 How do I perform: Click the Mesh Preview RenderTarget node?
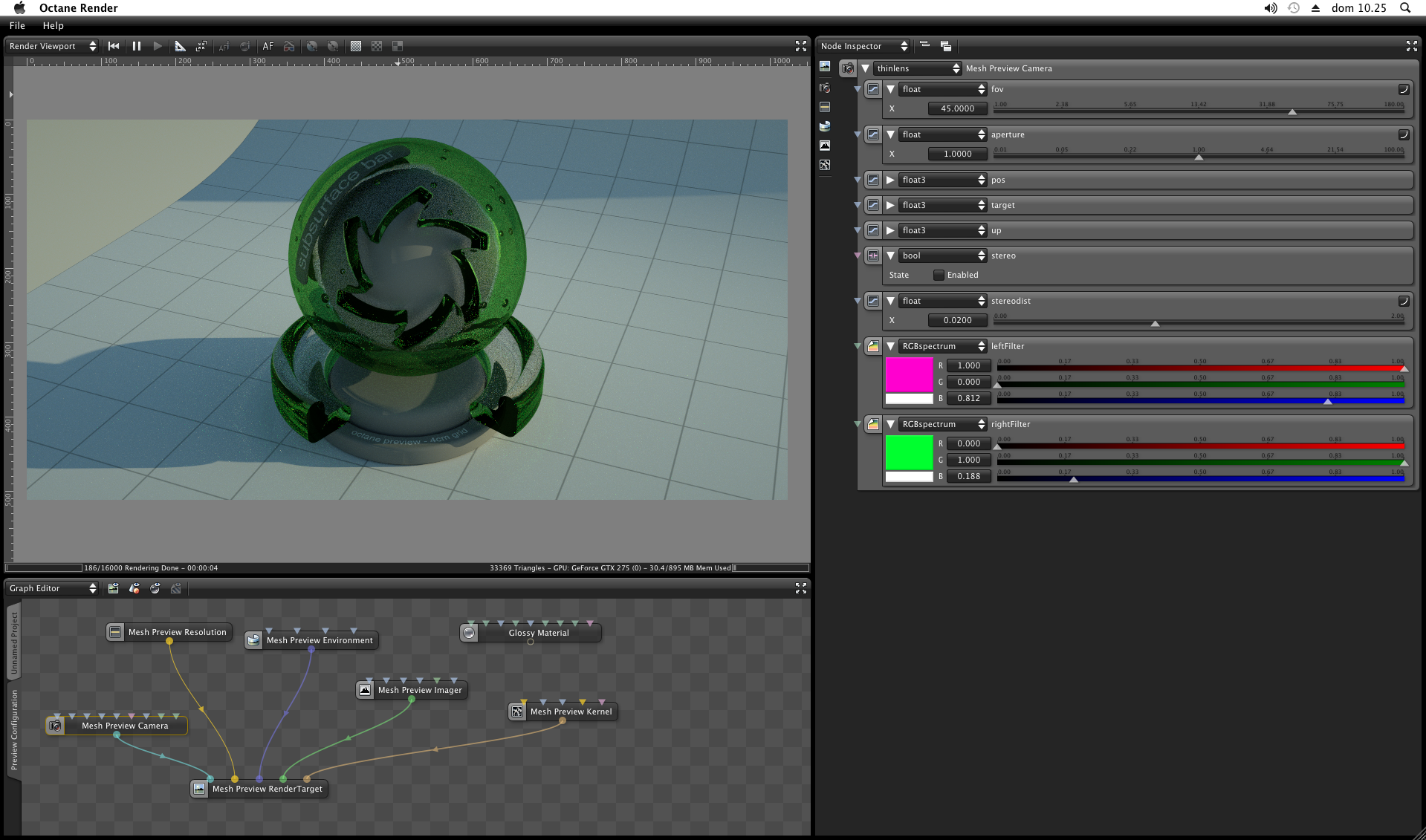(259, 789)
